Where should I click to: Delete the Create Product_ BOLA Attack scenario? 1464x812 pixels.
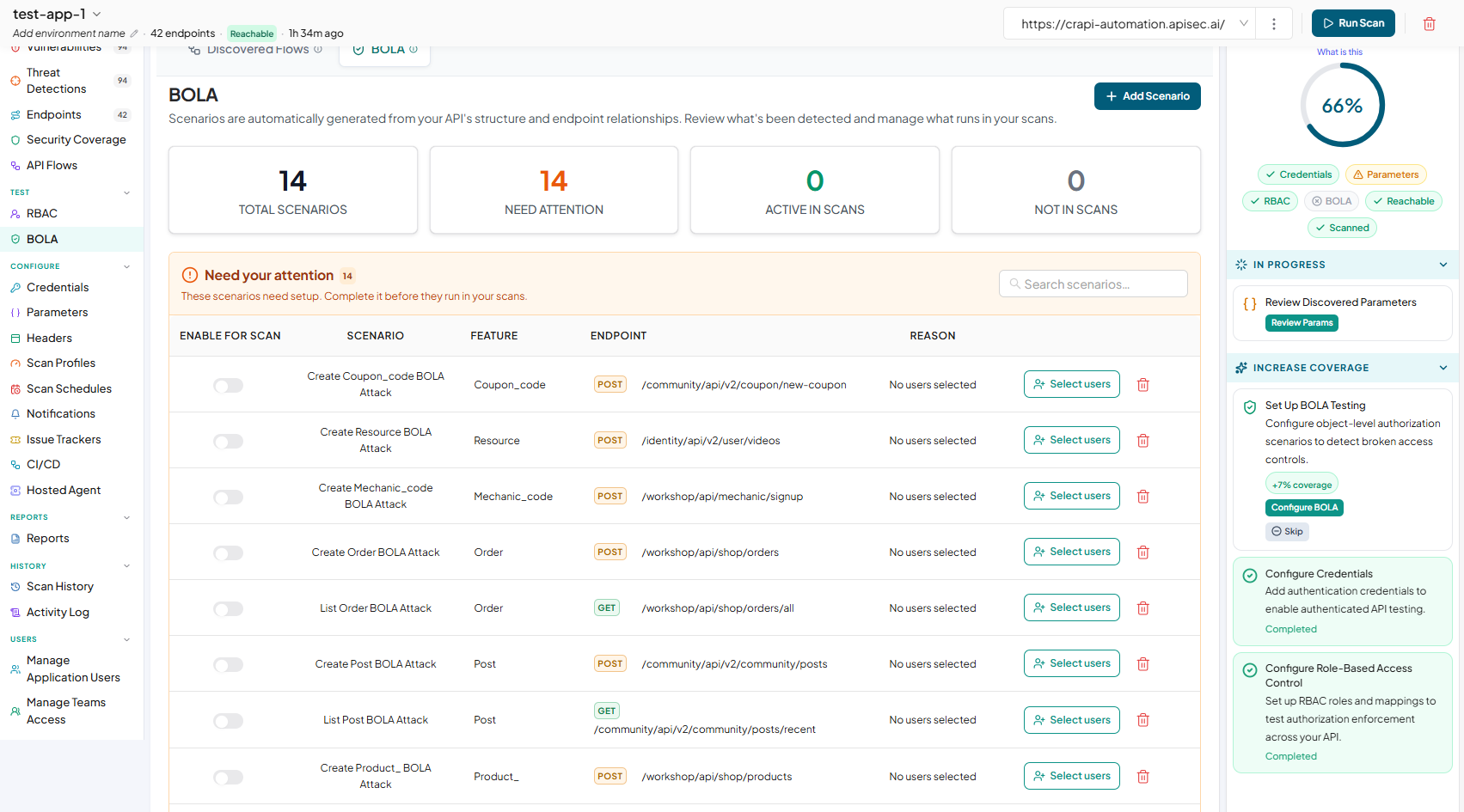coord(1143,777)
